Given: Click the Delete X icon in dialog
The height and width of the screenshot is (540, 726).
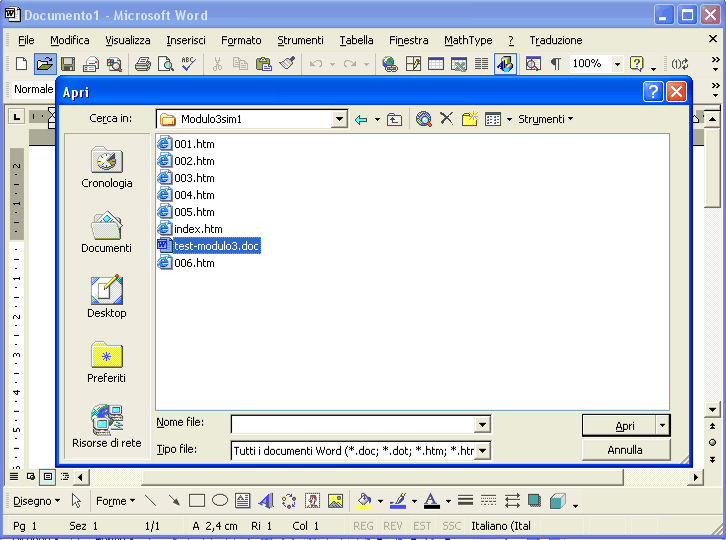Looking at the screenshot, I should click(x=446, y=119).
